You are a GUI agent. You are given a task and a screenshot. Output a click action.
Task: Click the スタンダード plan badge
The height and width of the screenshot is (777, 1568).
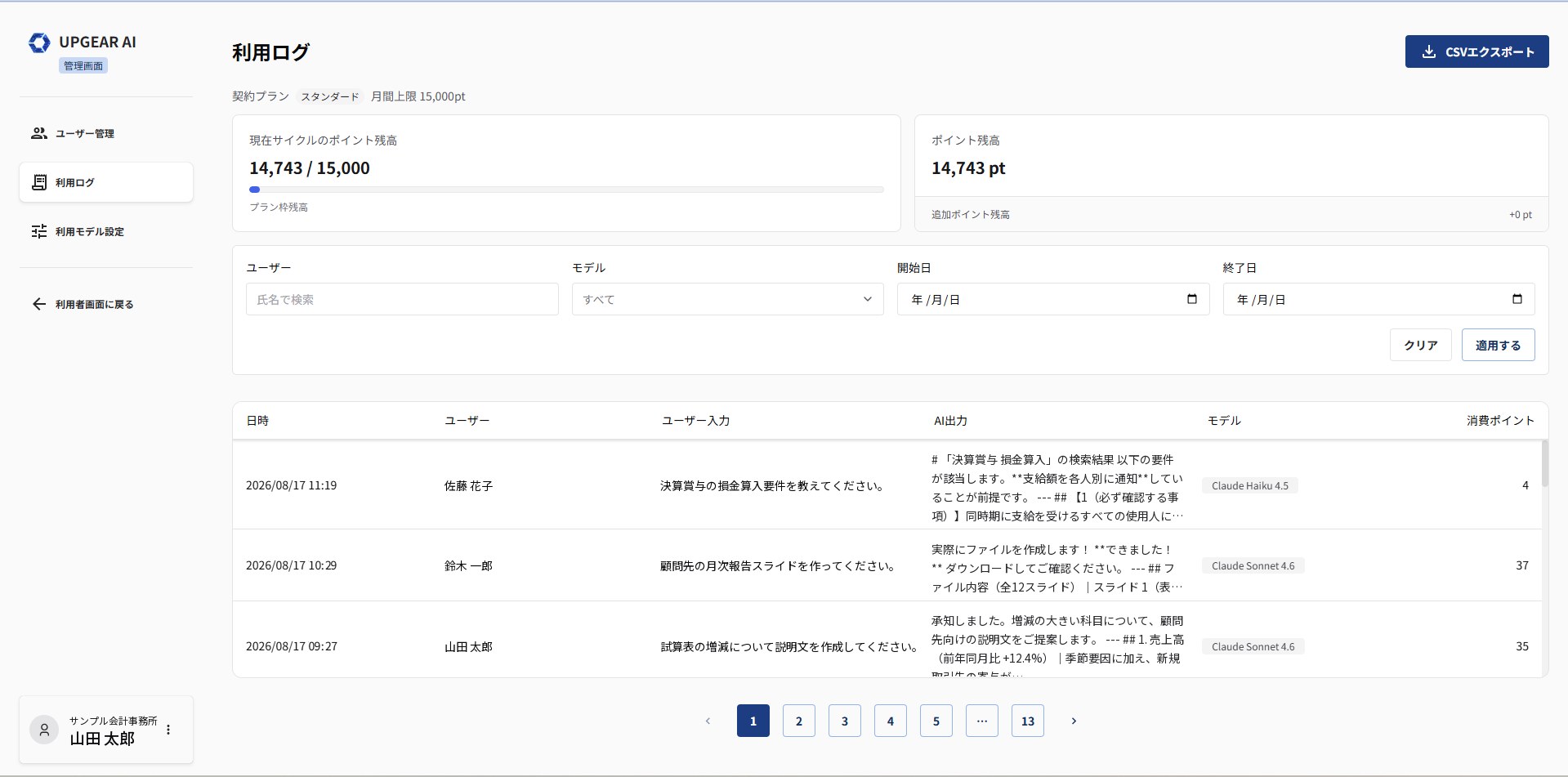point(329,96)
